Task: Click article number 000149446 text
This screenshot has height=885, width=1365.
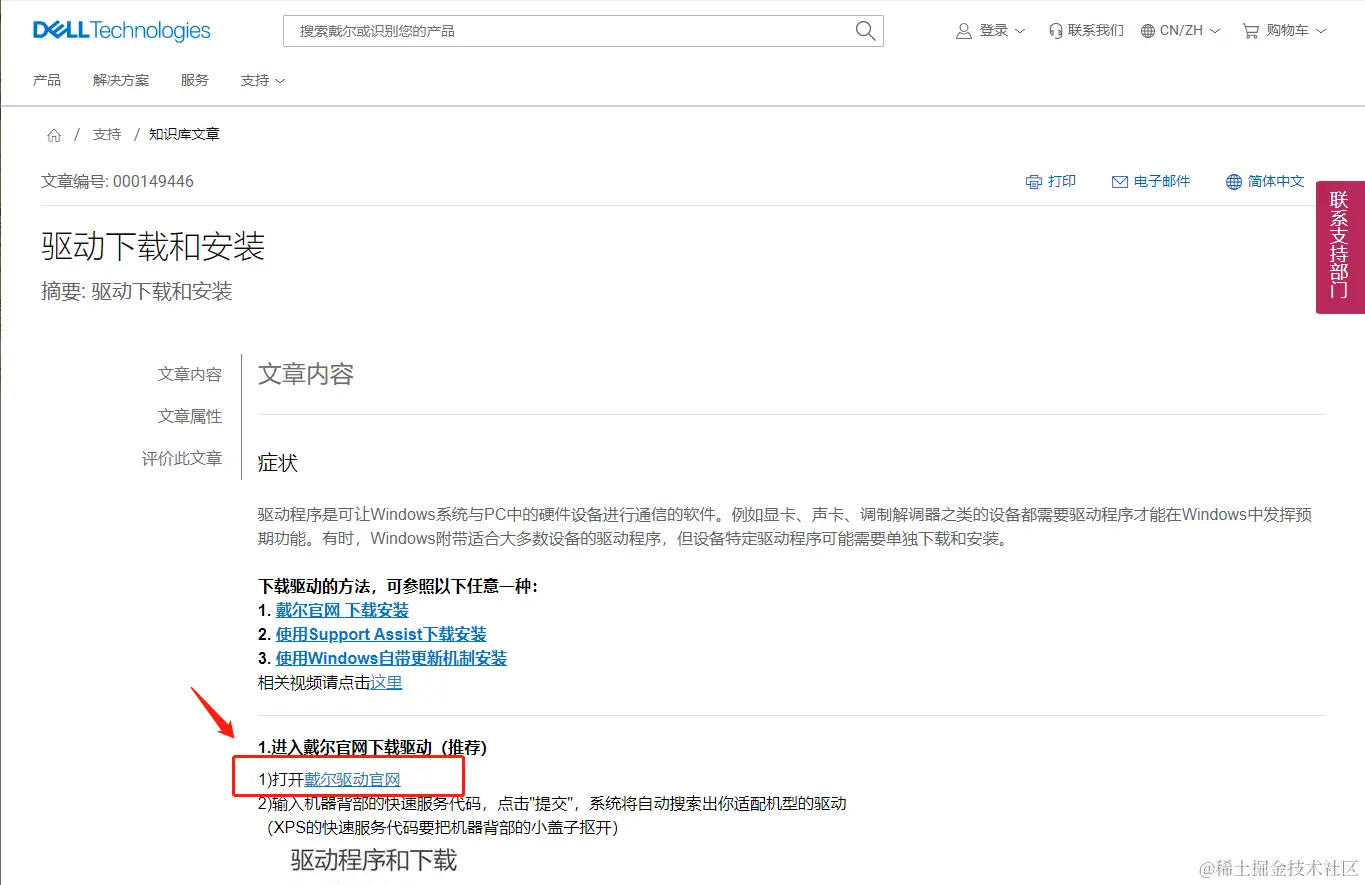Action: 153,182
